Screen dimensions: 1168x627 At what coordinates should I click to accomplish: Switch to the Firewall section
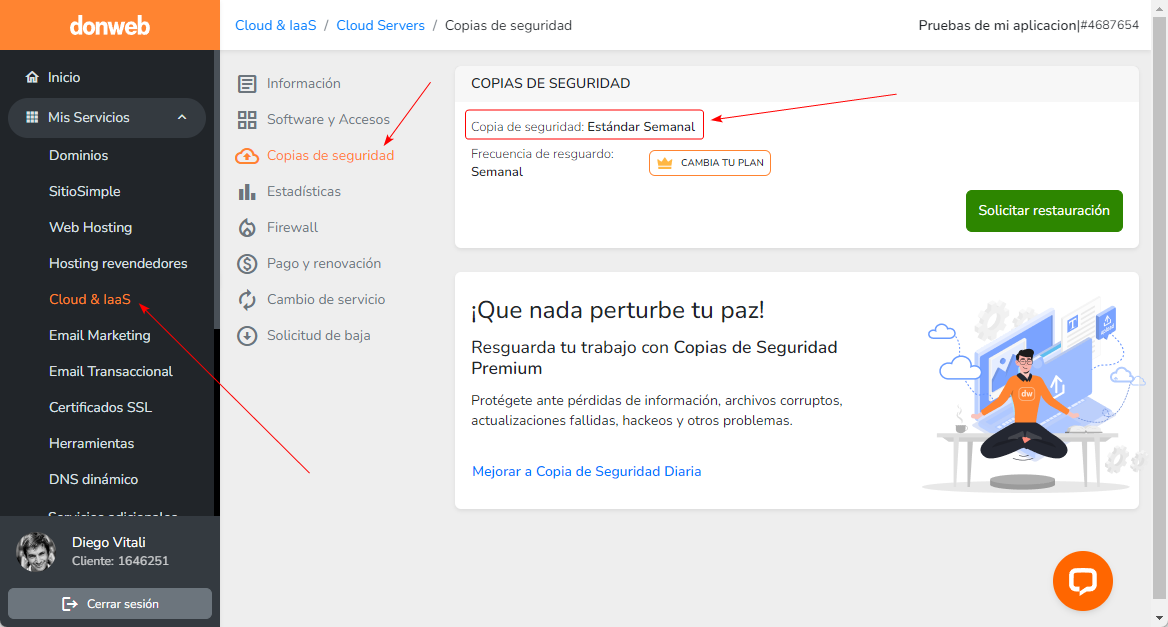pos(292,227)
